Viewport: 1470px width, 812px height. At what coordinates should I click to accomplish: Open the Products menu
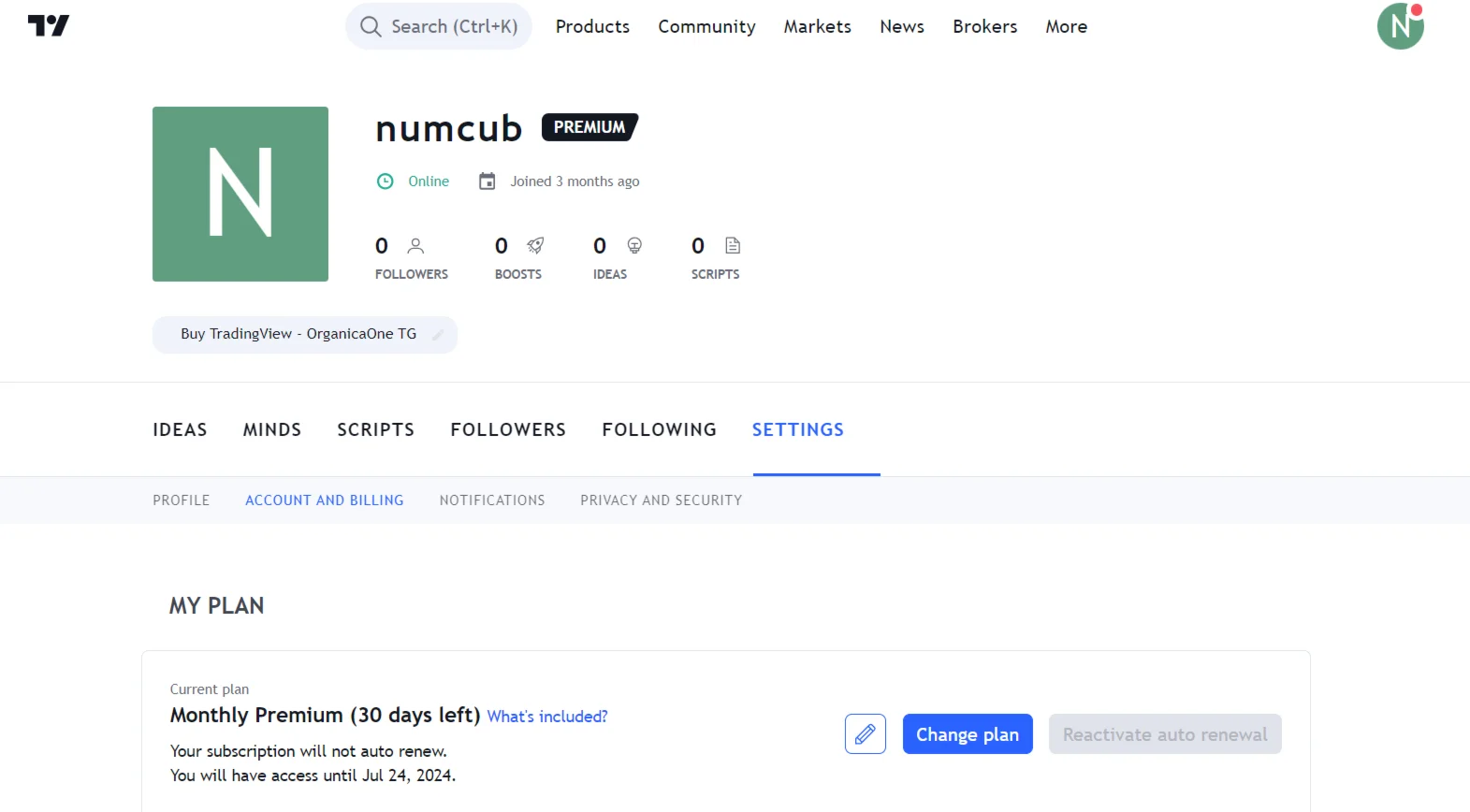tap(592, 26)
